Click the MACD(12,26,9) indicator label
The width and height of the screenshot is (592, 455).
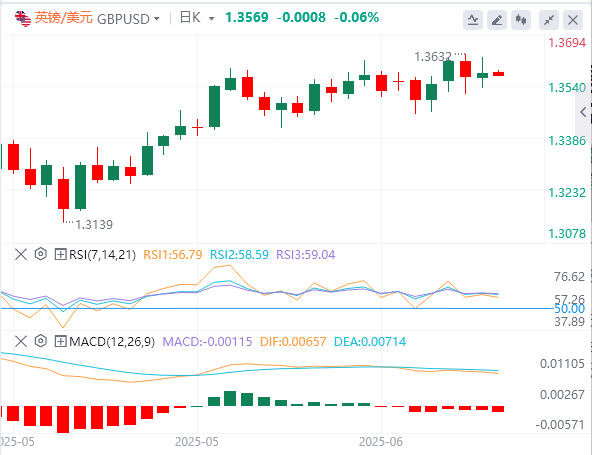tap(112, 342)
